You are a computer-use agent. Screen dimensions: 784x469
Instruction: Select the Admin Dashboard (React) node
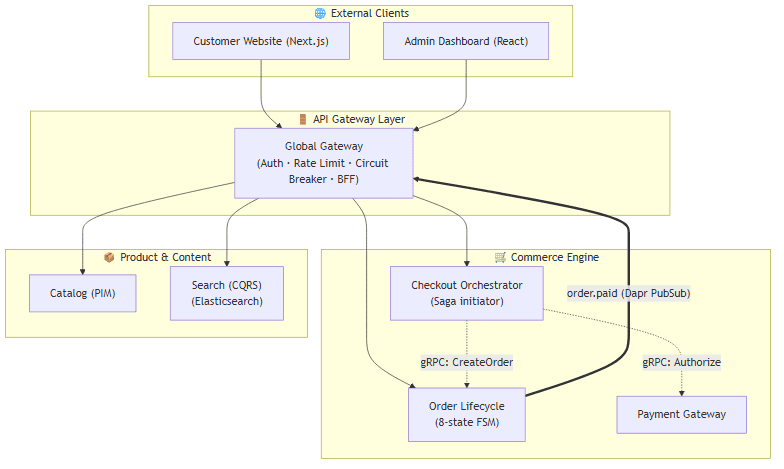click(x=466, y=41)
